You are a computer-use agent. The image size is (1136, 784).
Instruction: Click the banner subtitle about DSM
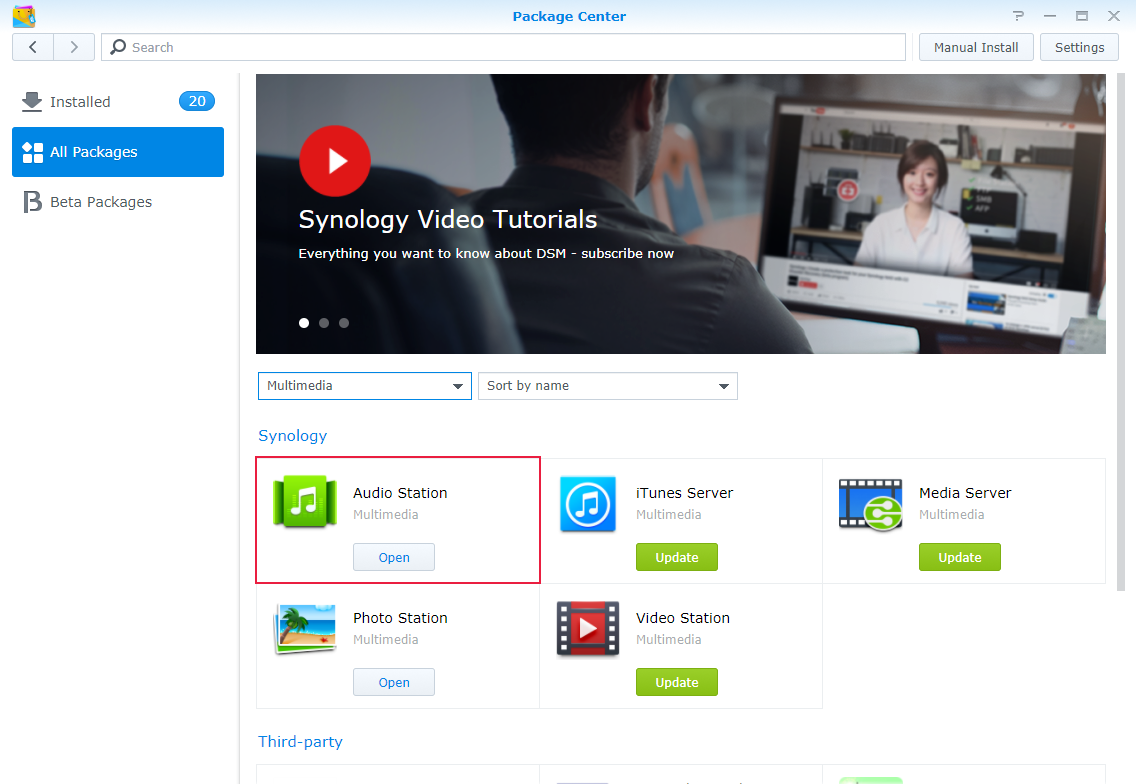tap(486, 254)
